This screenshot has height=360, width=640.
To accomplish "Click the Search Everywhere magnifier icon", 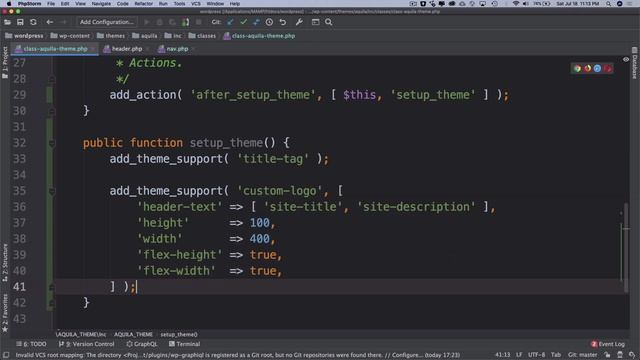I will pyautogui.click(x=329, y=22).
